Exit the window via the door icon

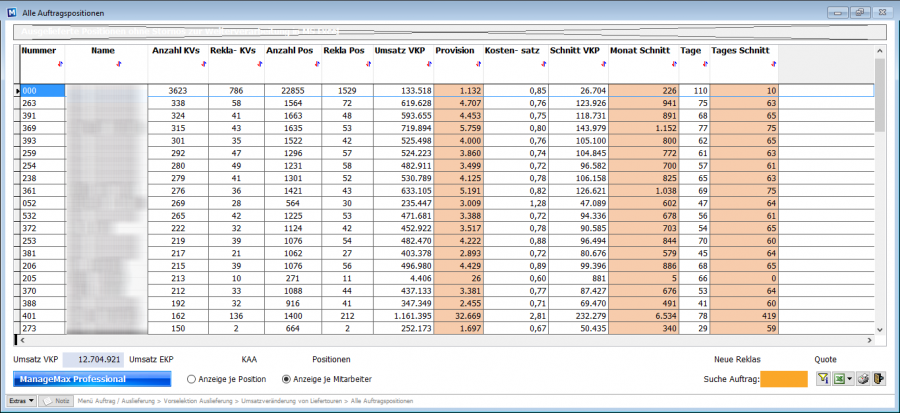pyautogui.click(x=879, y=379)
